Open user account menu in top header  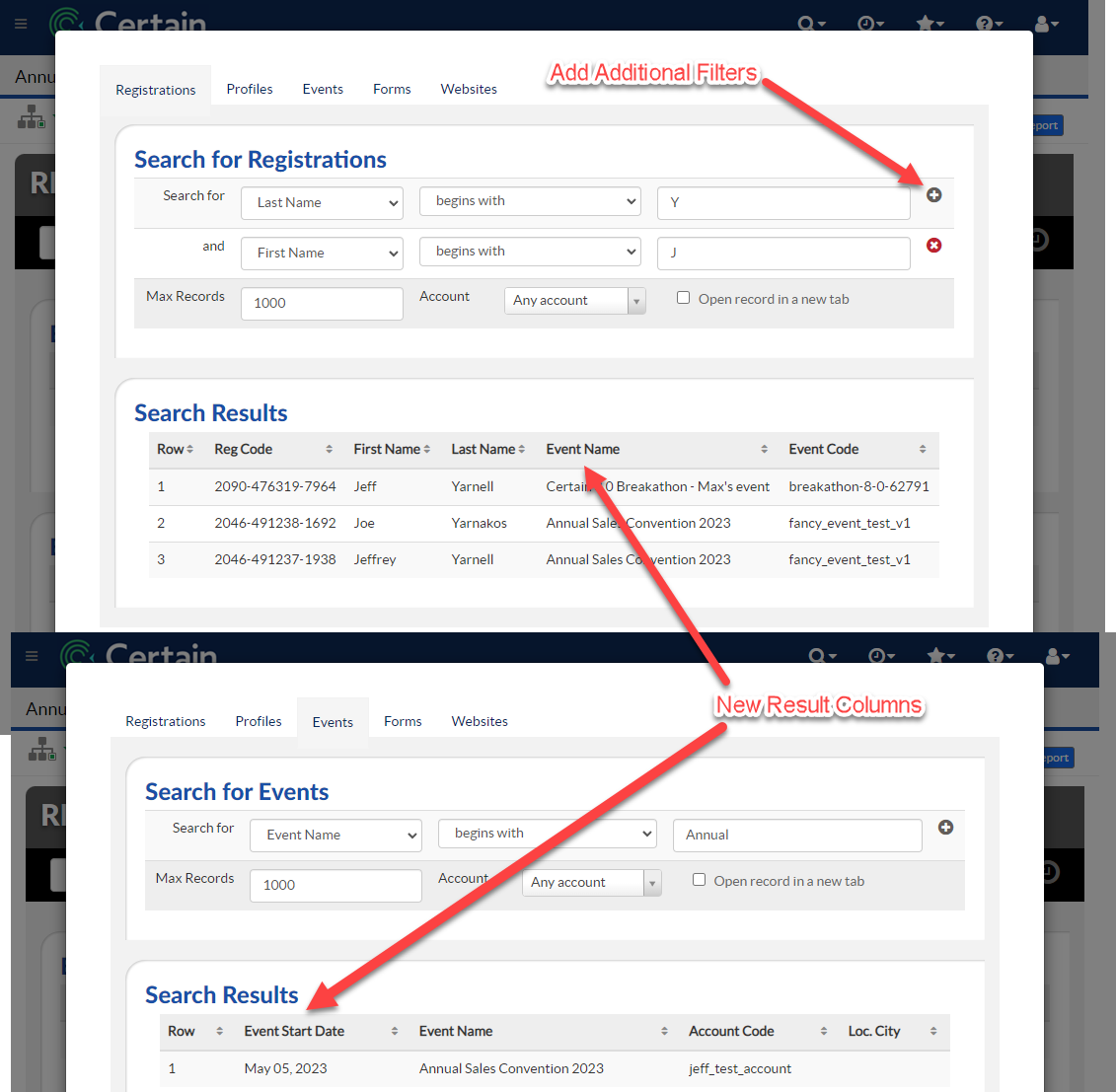click(1046, 25)
